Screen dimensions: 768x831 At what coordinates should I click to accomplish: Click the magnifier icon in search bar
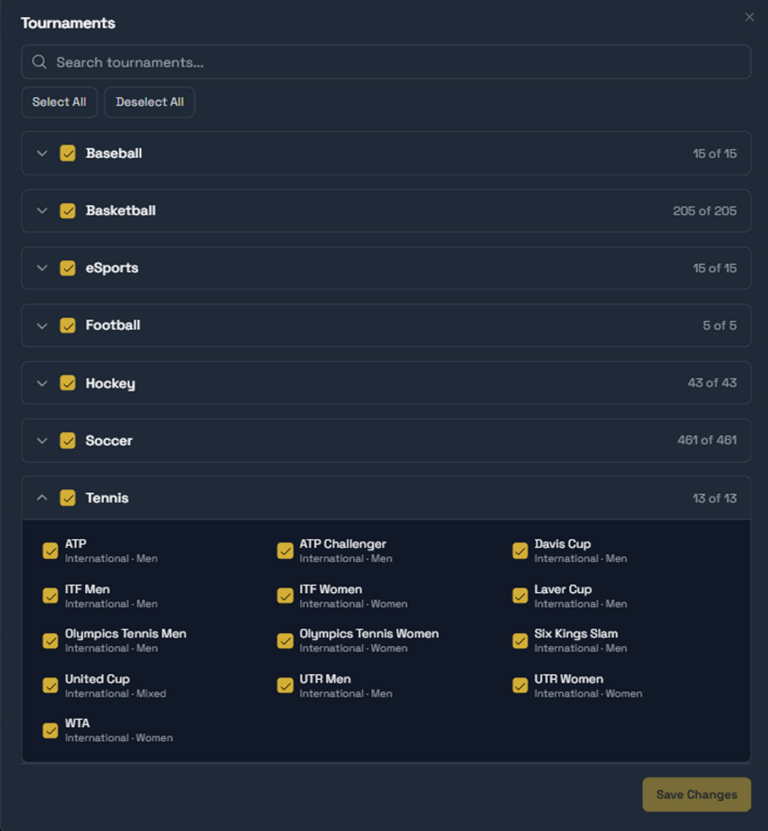point(39,62)
